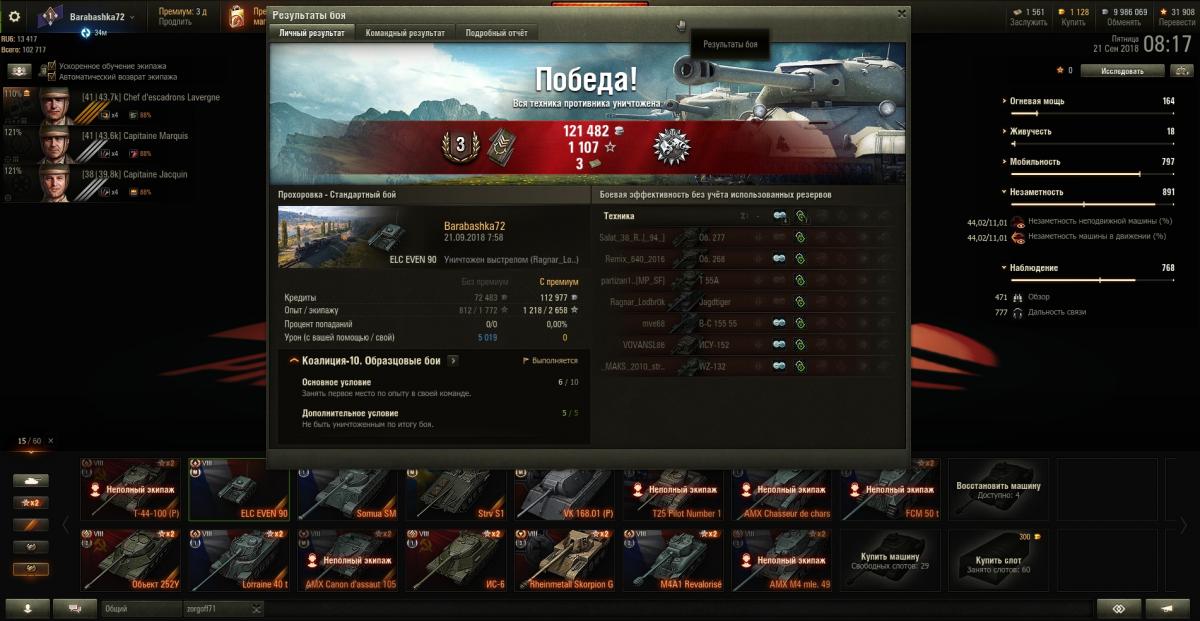Click the x2 bonus star filter
Viewport: 1200px width, 621px height.
tap(30, 502)
